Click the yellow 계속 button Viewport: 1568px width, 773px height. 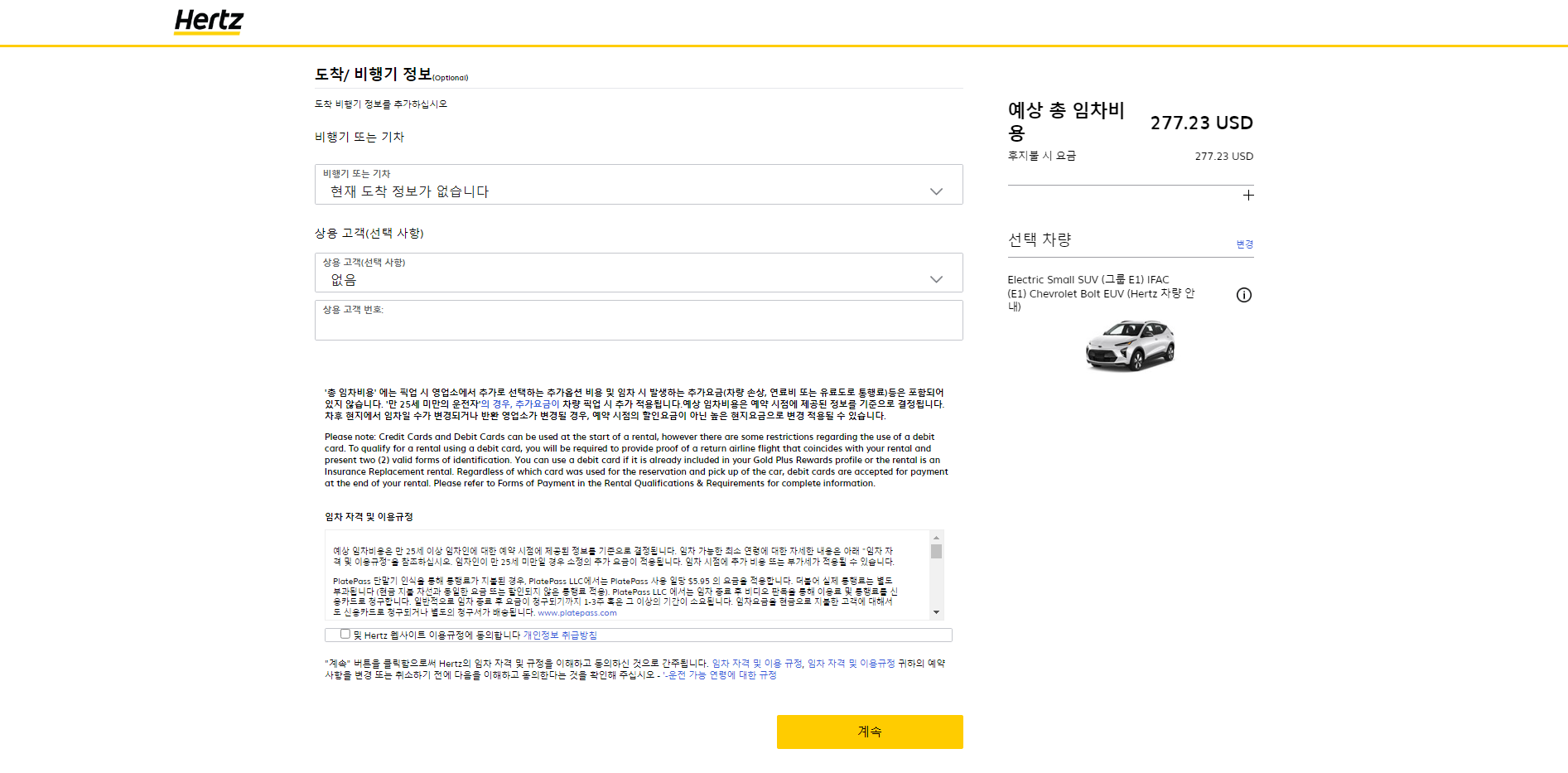[x=868, y=732]
